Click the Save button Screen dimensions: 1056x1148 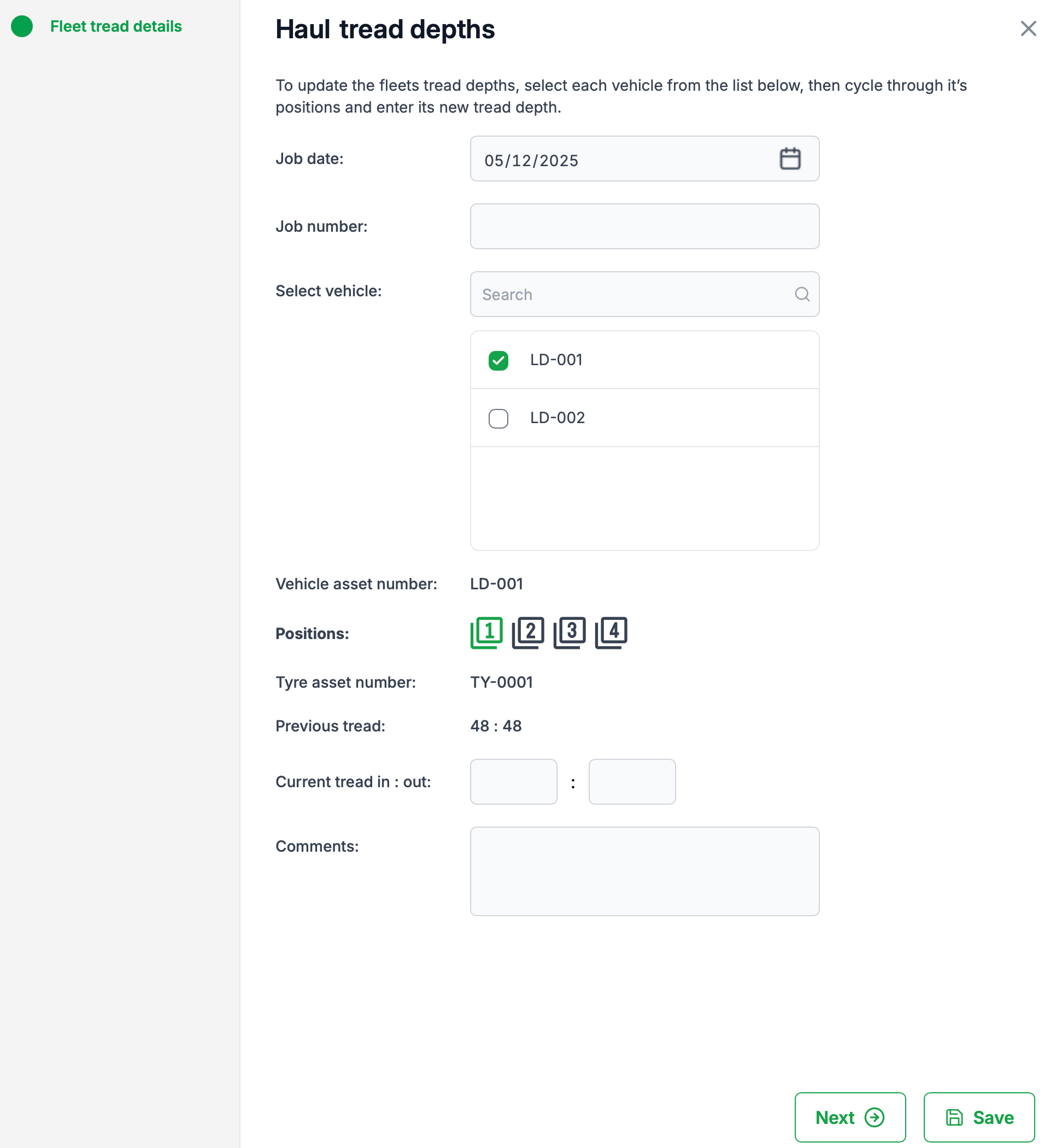(979, 1117)
